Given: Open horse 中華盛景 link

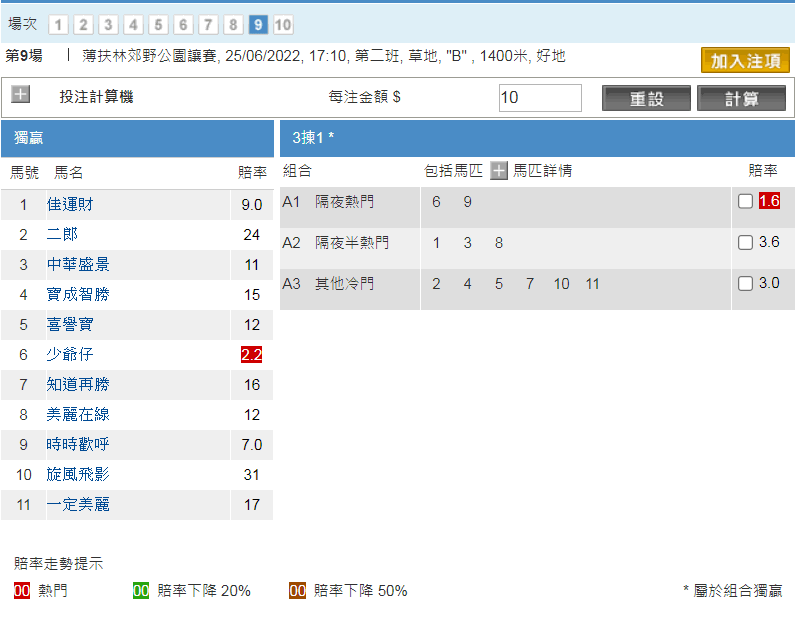Looking at the screenshot, I should pos(77,264).
